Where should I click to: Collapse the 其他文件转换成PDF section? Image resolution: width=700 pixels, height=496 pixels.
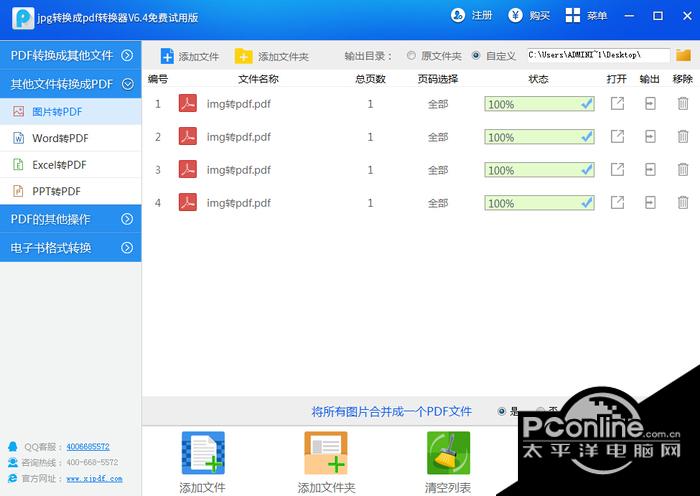[71, 84]
